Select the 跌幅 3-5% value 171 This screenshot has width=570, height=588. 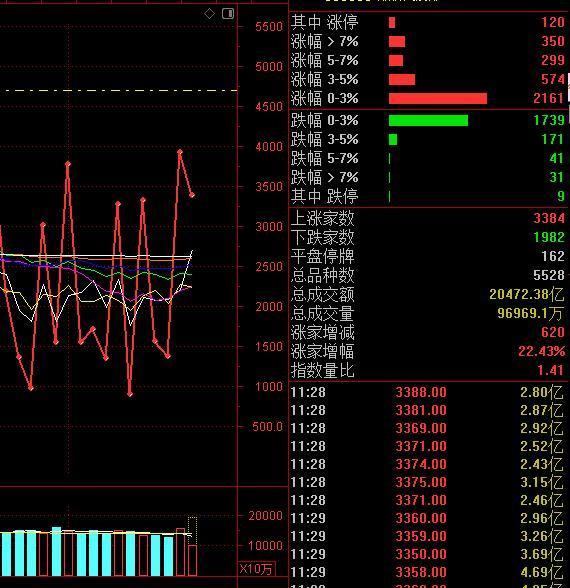pyautogui.click(x=553, y=139)
